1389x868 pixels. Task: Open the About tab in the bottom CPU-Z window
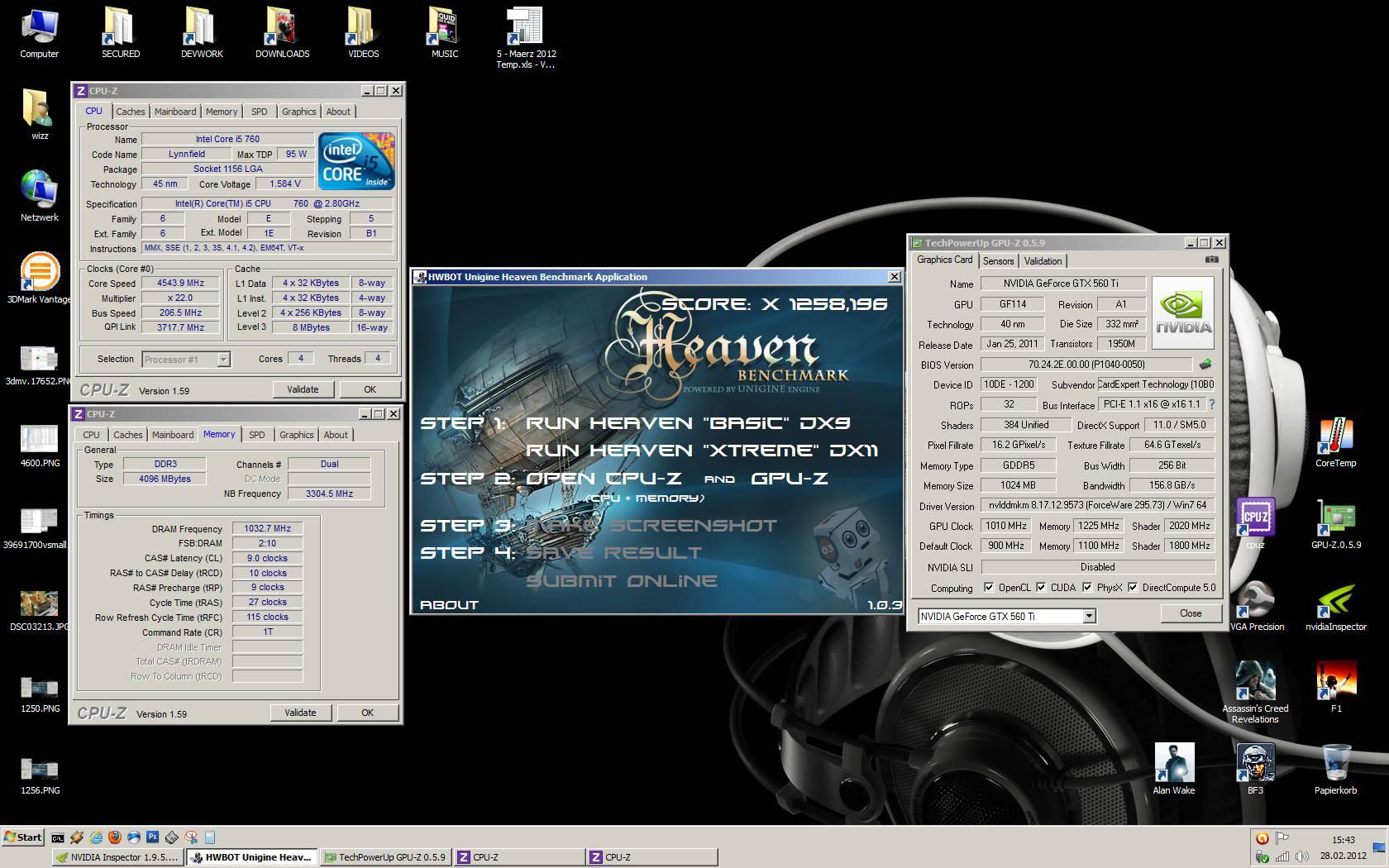click(x=336, y=435)
